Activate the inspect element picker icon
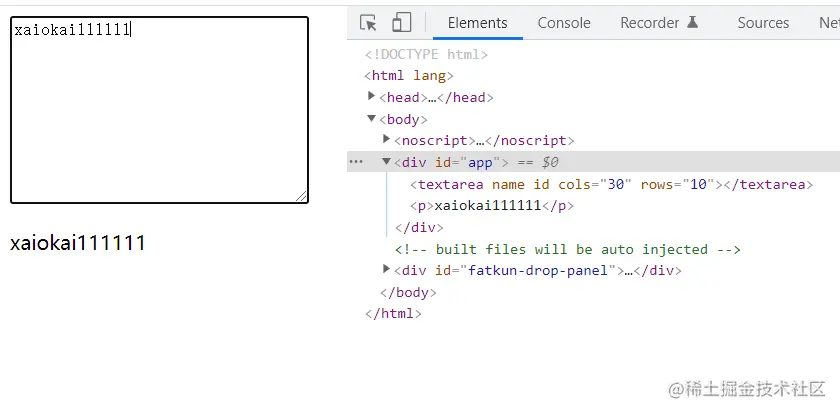The image size is (840, 413). [x=369, y=23]
